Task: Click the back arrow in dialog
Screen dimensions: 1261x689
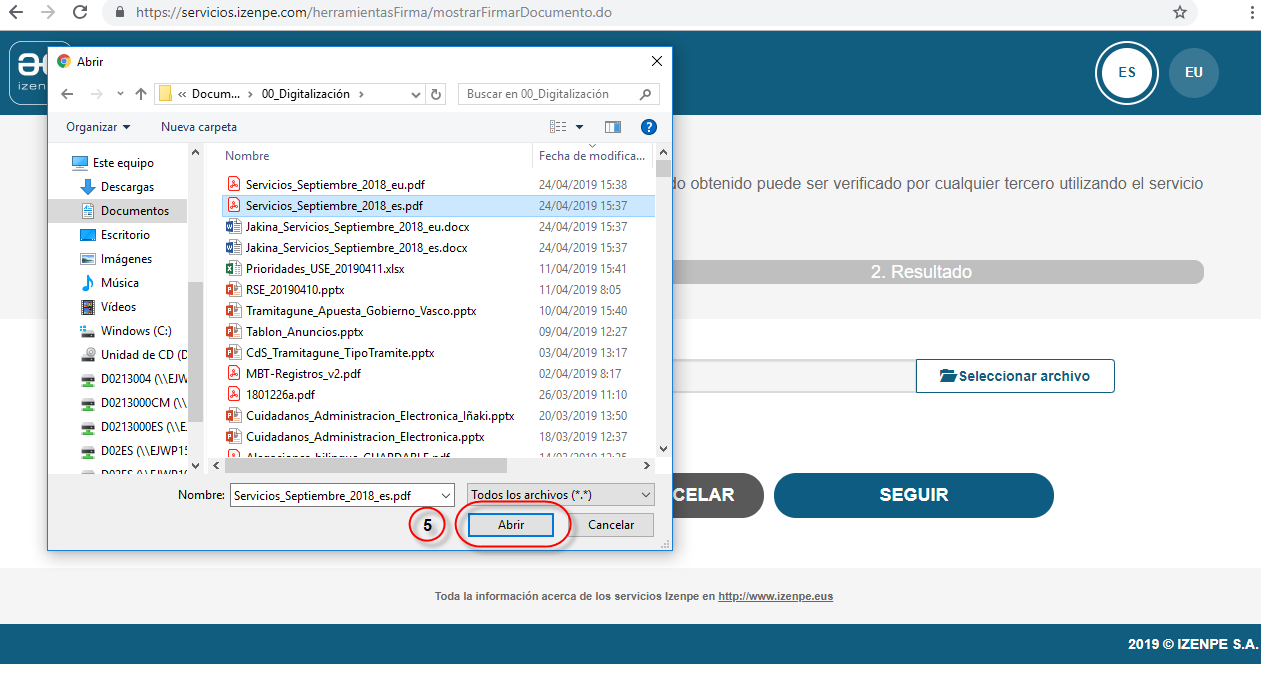Action: coord(67,94)
